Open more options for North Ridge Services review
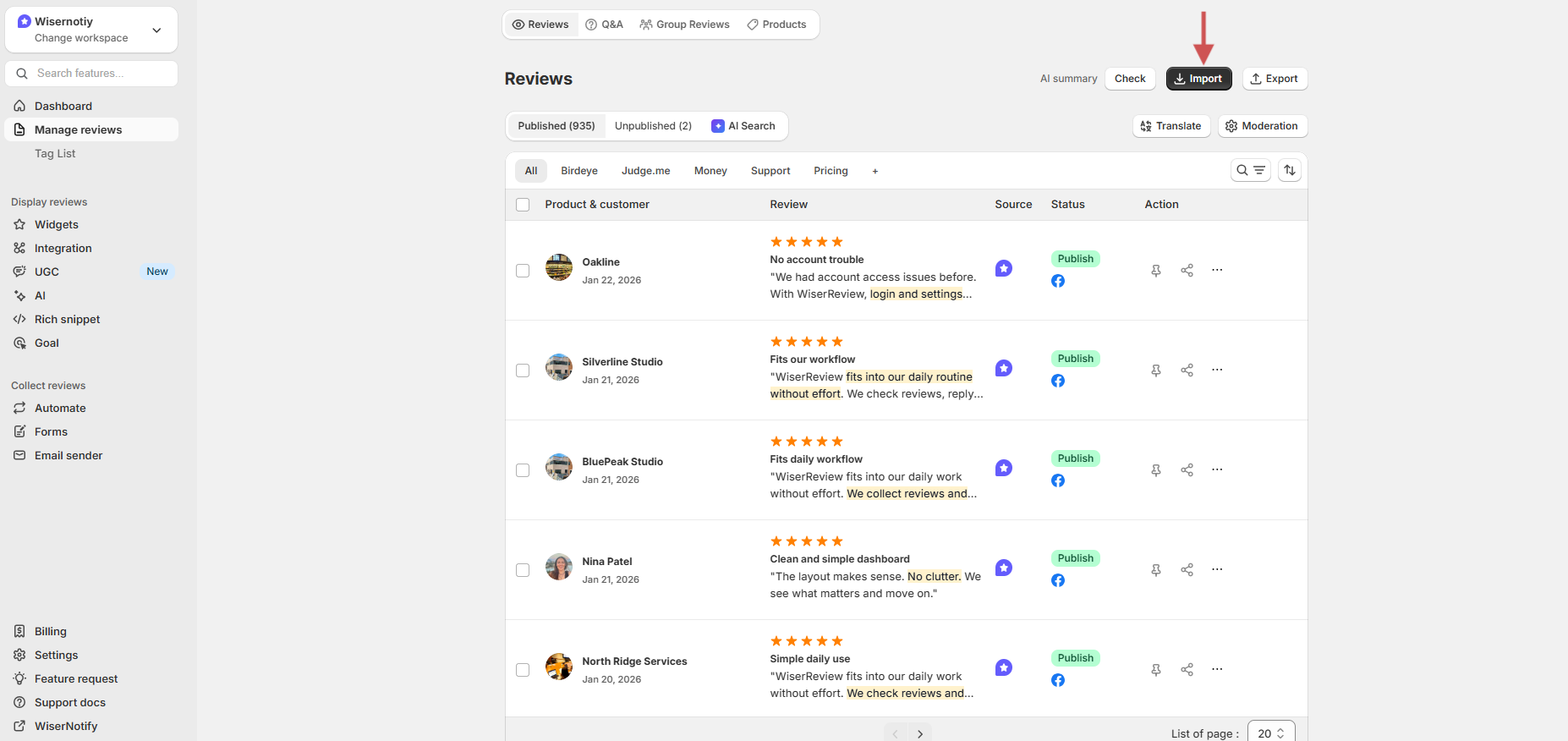 click(1217, 669)
